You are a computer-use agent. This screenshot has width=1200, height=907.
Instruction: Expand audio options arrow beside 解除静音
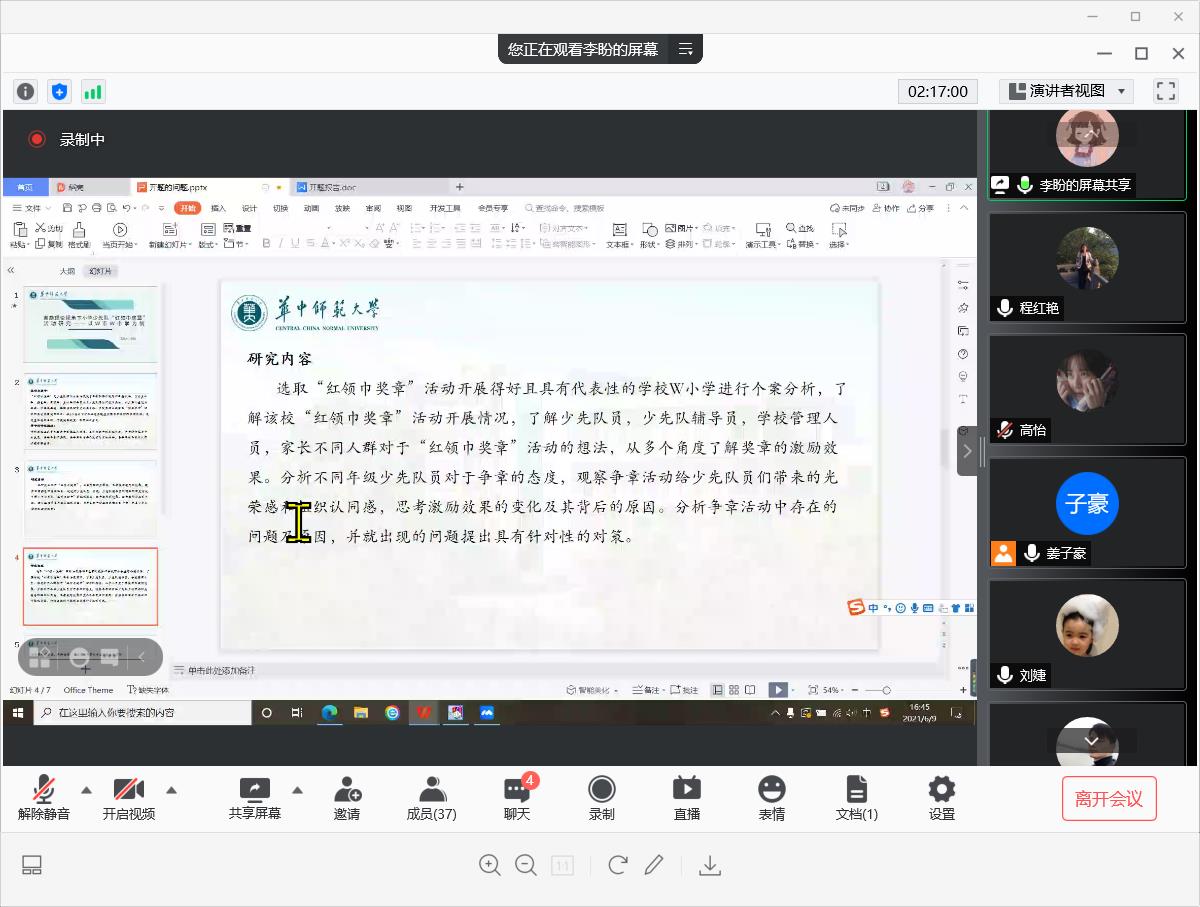pyautogui.click(x=86, y=790)
